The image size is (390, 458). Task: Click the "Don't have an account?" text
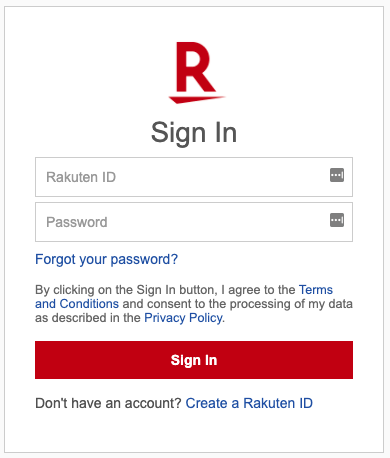tap(108, 403)
